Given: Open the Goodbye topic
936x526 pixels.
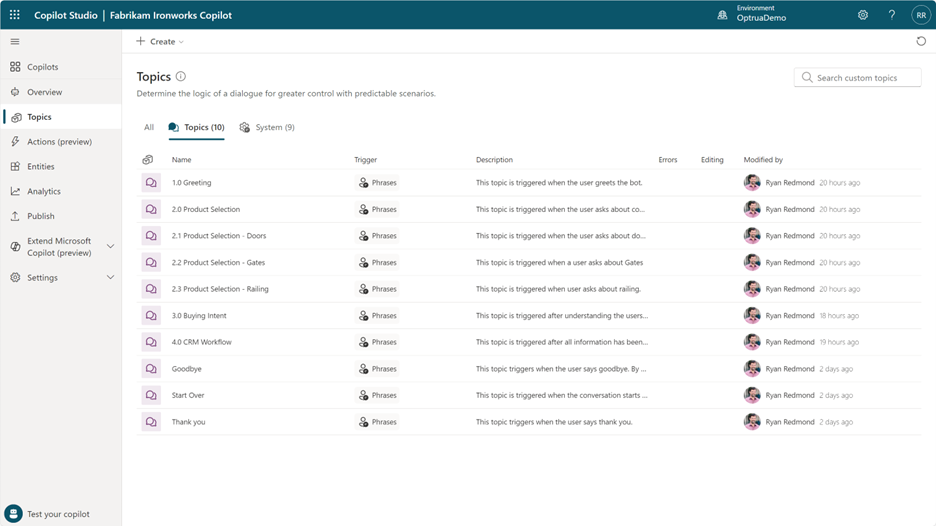Looking at the screenshot, I should (x=187, y=368).
